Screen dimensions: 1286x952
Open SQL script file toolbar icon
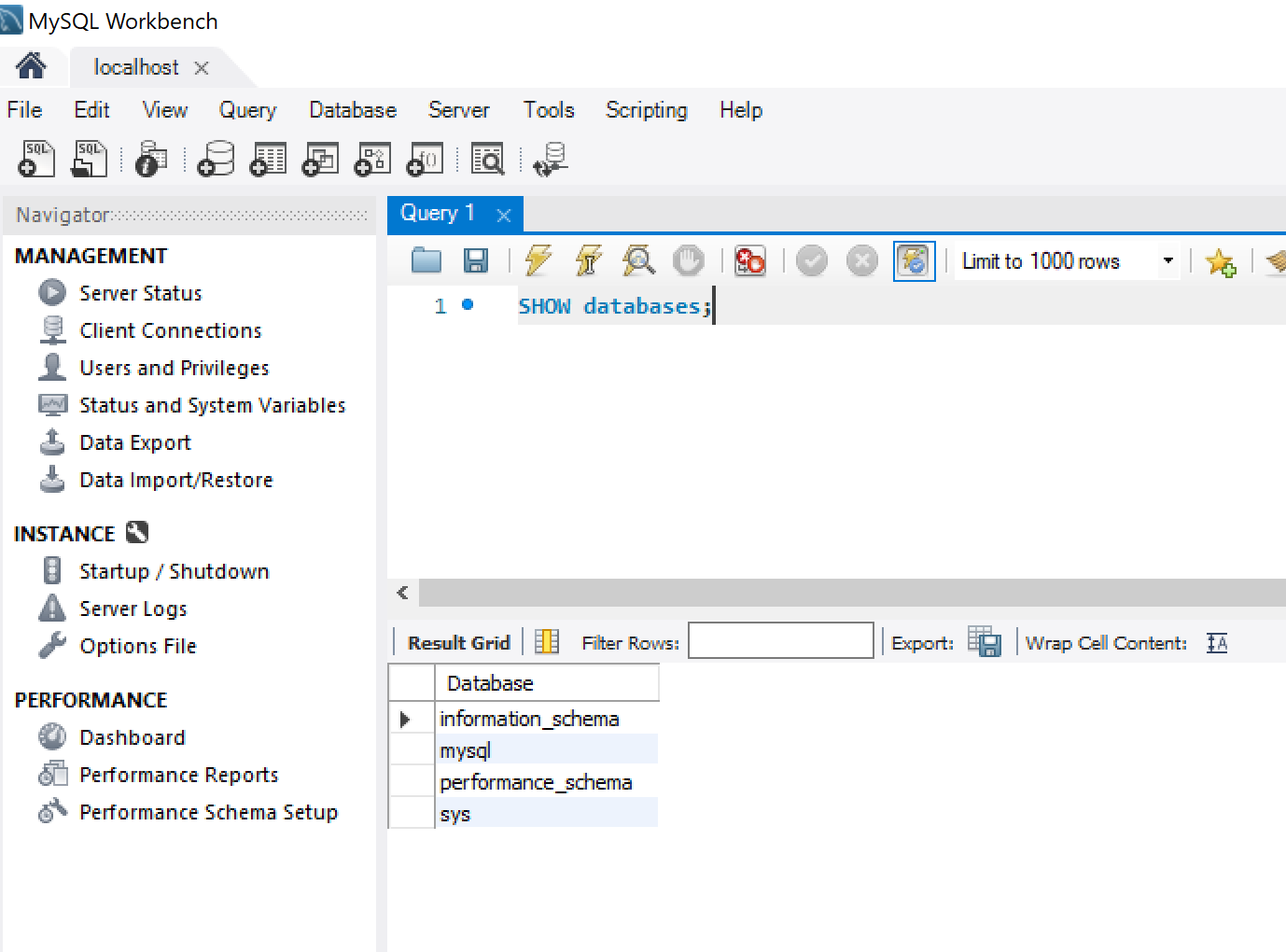[90, 160]
